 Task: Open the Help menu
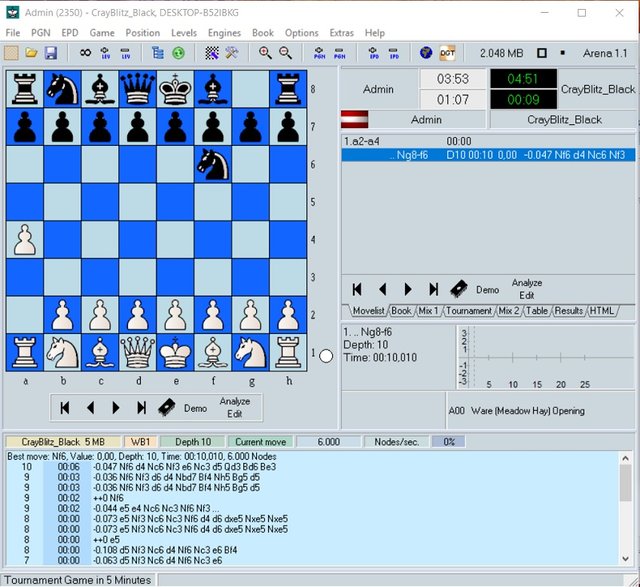click(x=375, y=33)
